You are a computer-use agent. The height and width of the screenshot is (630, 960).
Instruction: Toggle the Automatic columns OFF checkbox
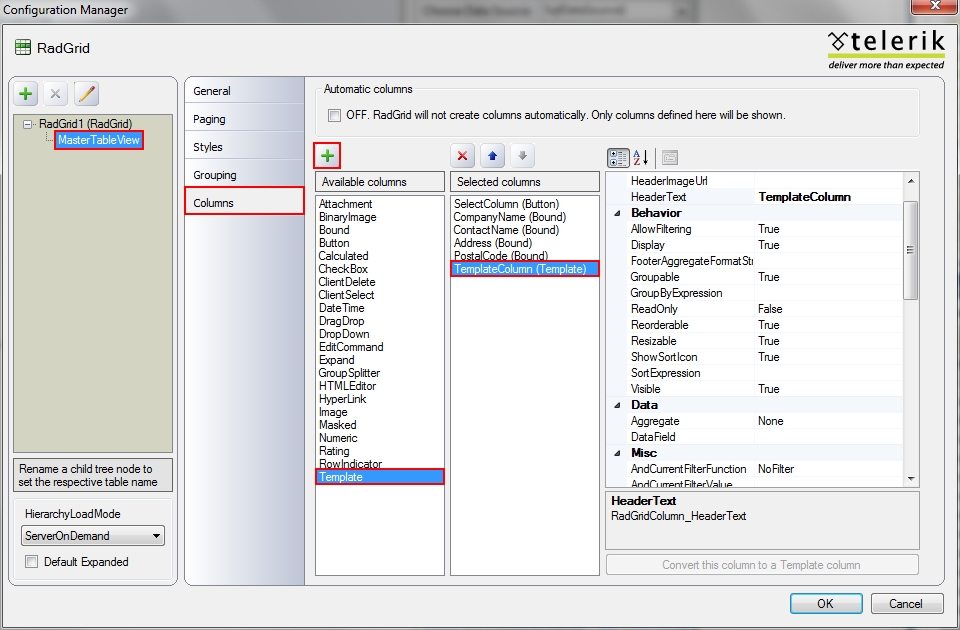pyautogui.click(x=334, y=115)
